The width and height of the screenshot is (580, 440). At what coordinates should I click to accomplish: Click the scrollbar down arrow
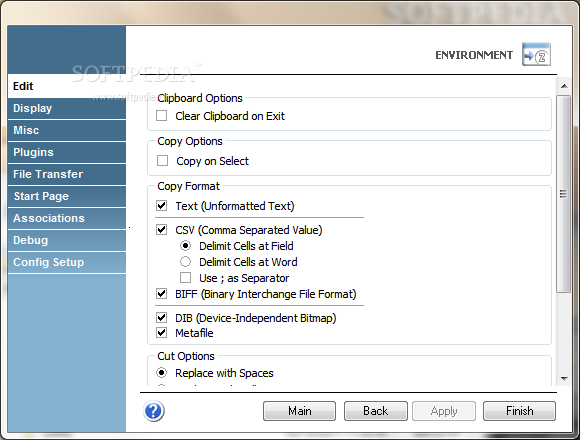pyautogui.click(x=564, y=379)
